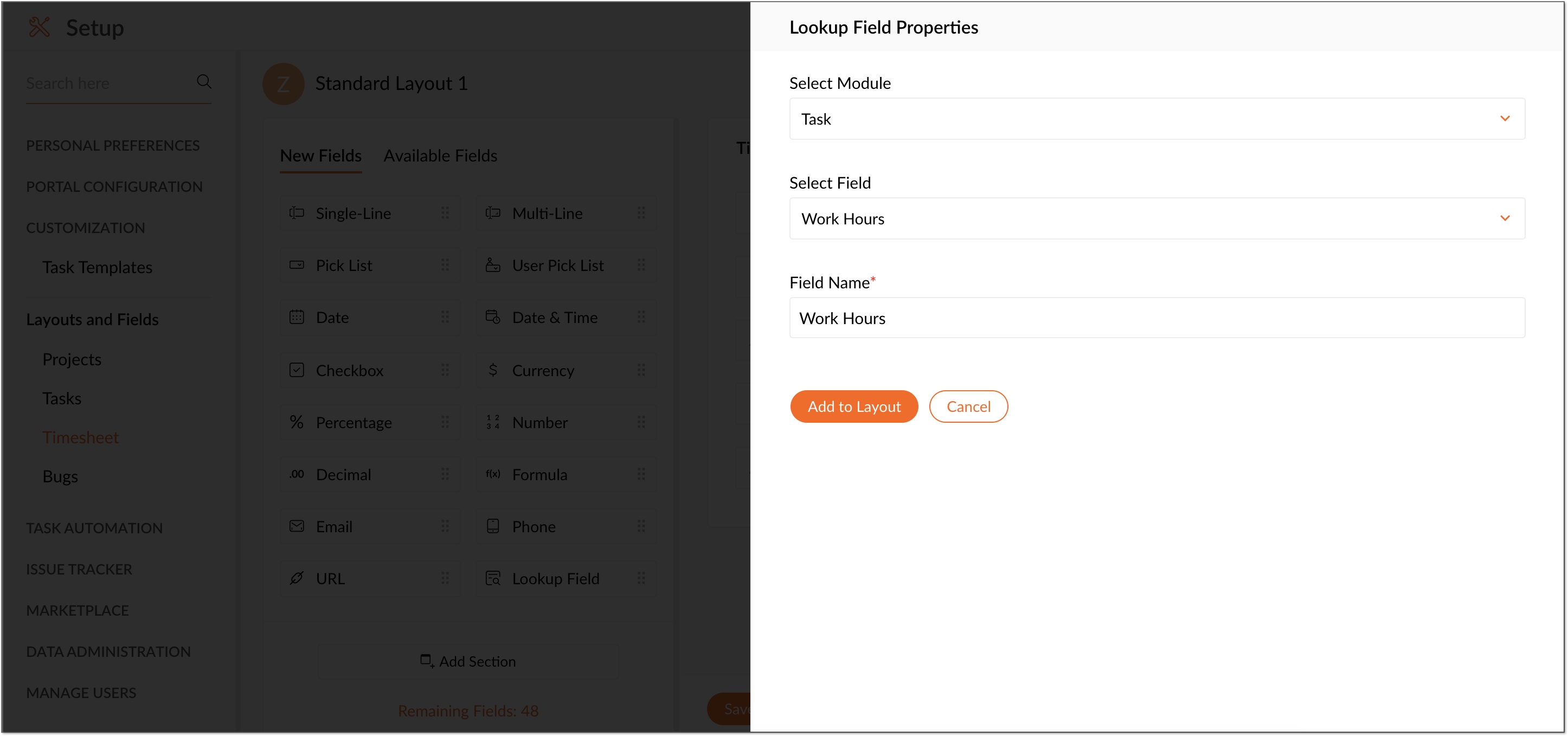Click the Field Name text input
The image size is (1568, 736).
pyautogui.click(x=1156, y=318)
